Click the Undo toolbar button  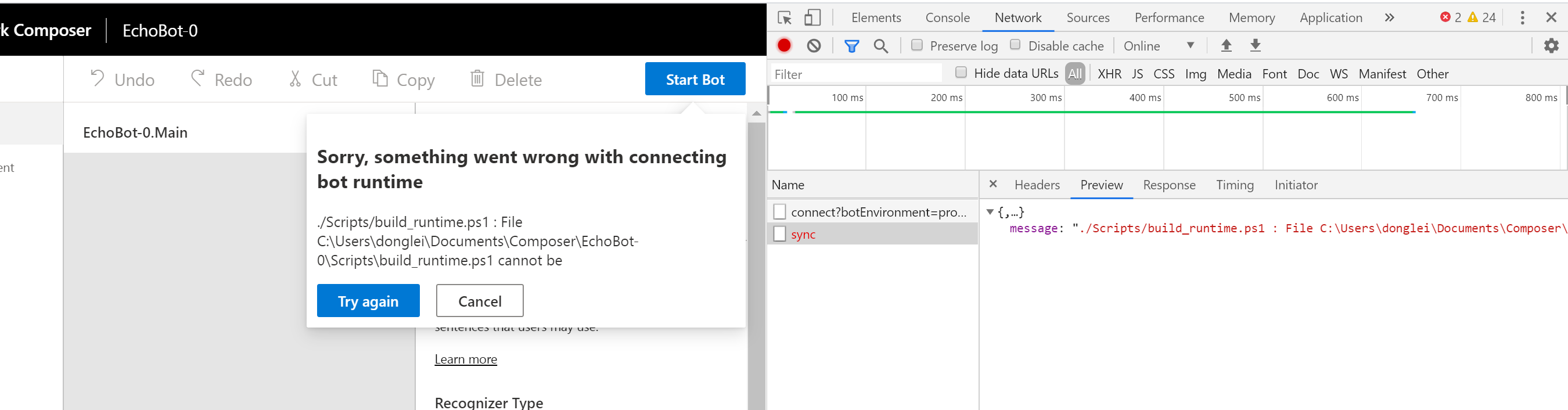pos(123,80)
